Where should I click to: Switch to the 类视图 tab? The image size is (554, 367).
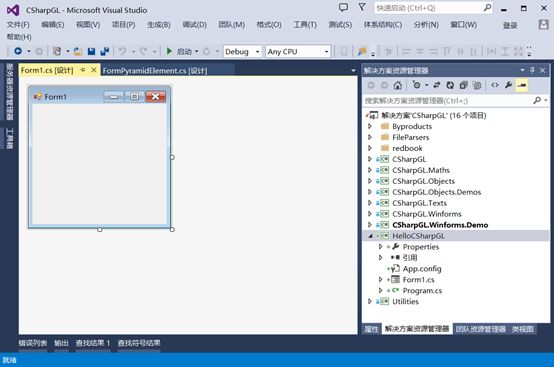523,329
